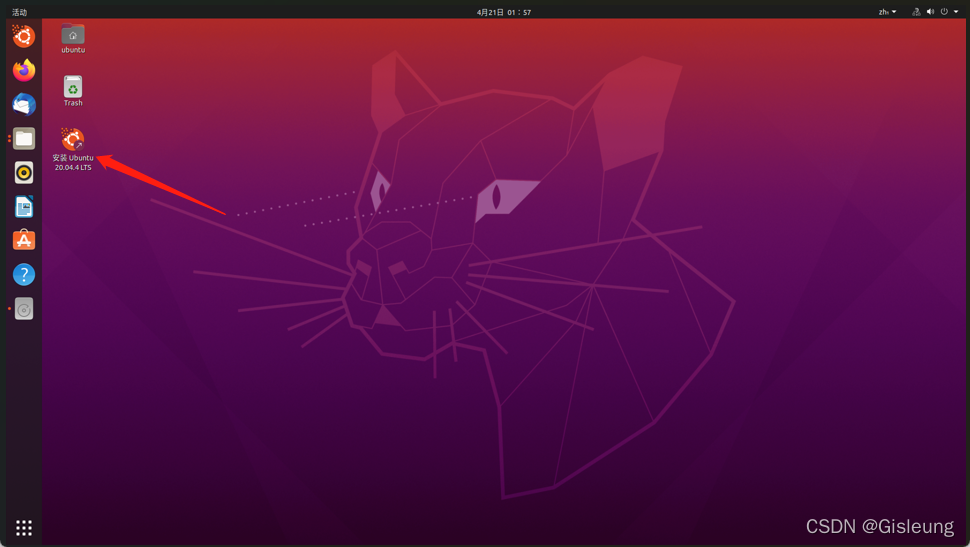
Task: Open the Files manager in dock
Action: coord(24,139)
